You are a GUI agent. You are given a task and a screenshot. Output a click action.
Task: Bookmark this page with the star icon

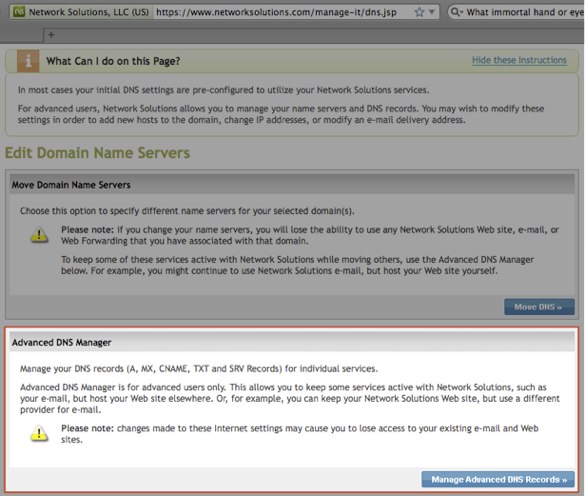[419, 12]
